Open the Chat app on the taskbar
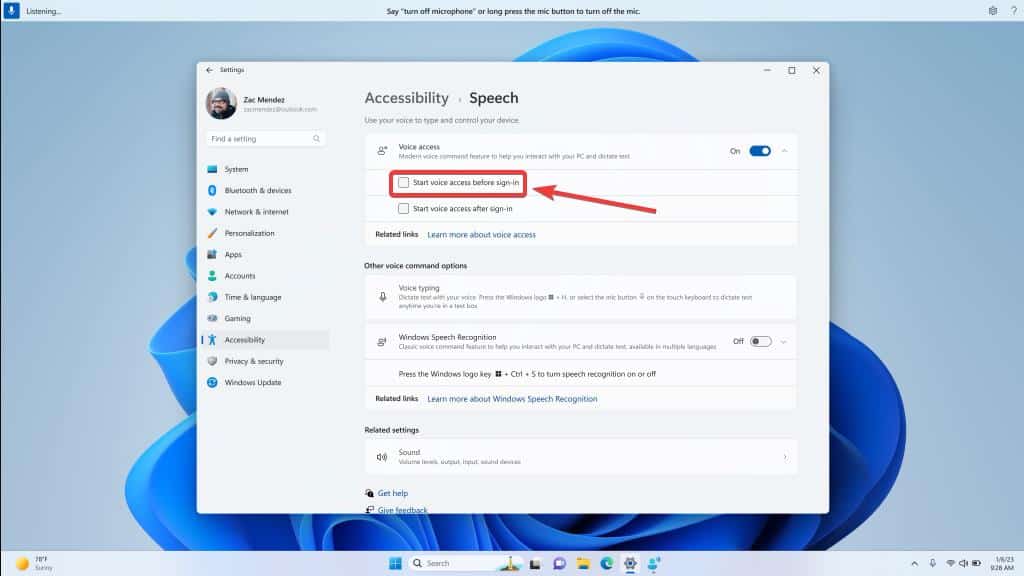This screenshot has height=576, width=1024. click(x=559, y=564)
